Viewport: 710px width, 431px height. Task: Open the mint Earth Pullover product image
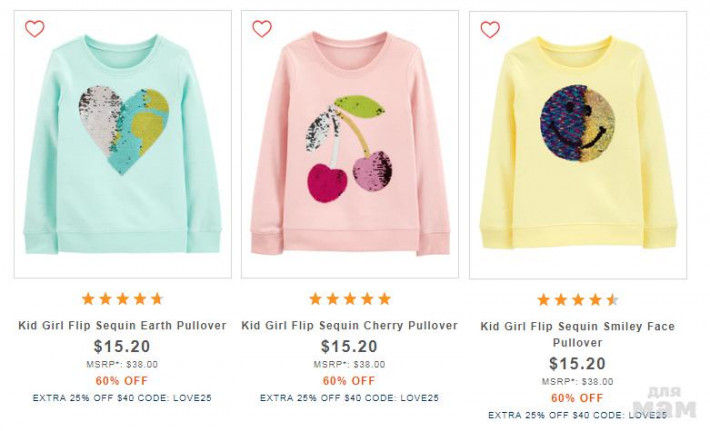[122, 145]
